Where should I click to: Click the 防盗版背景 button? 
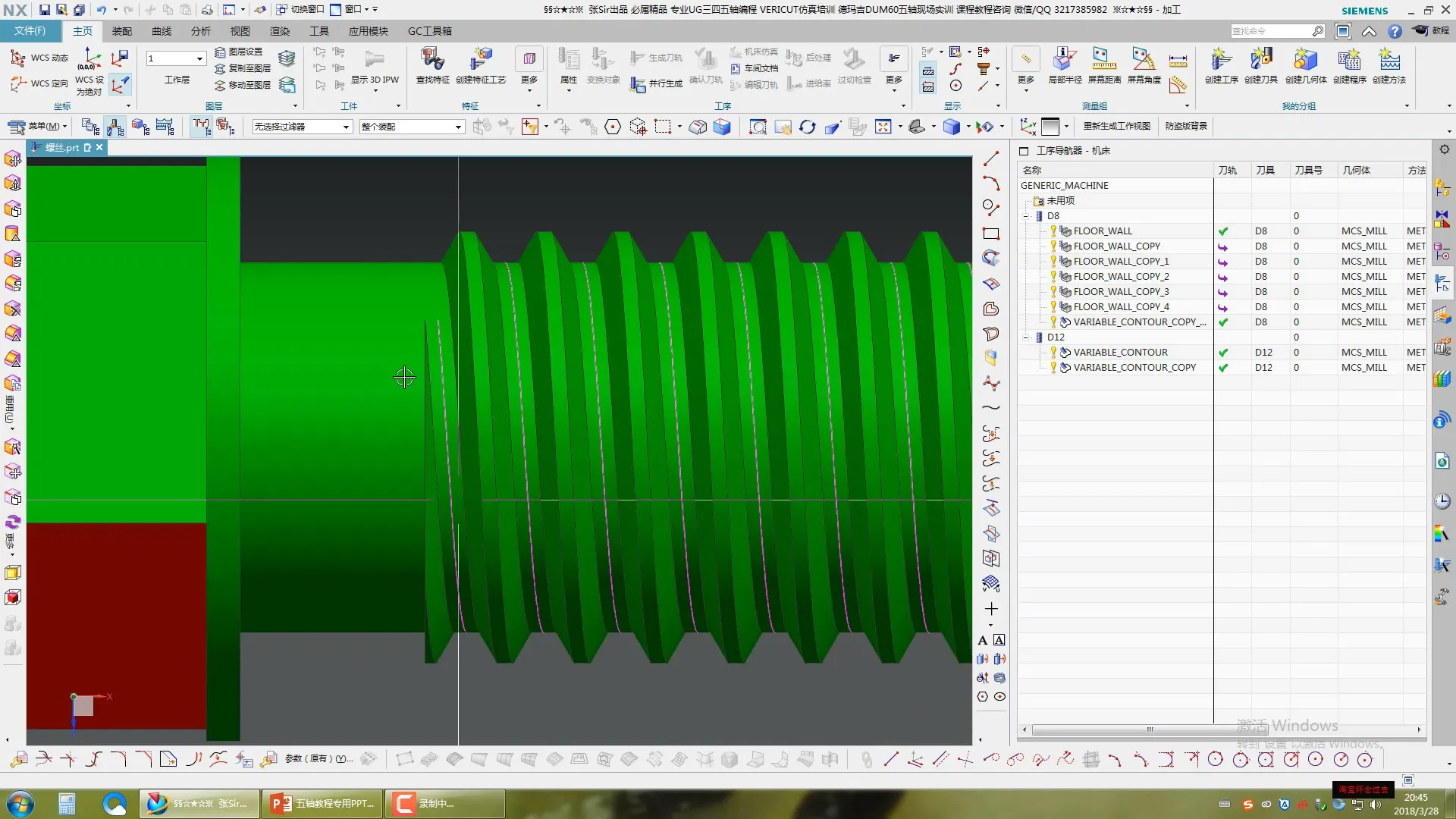click(x=1186, y=126)
